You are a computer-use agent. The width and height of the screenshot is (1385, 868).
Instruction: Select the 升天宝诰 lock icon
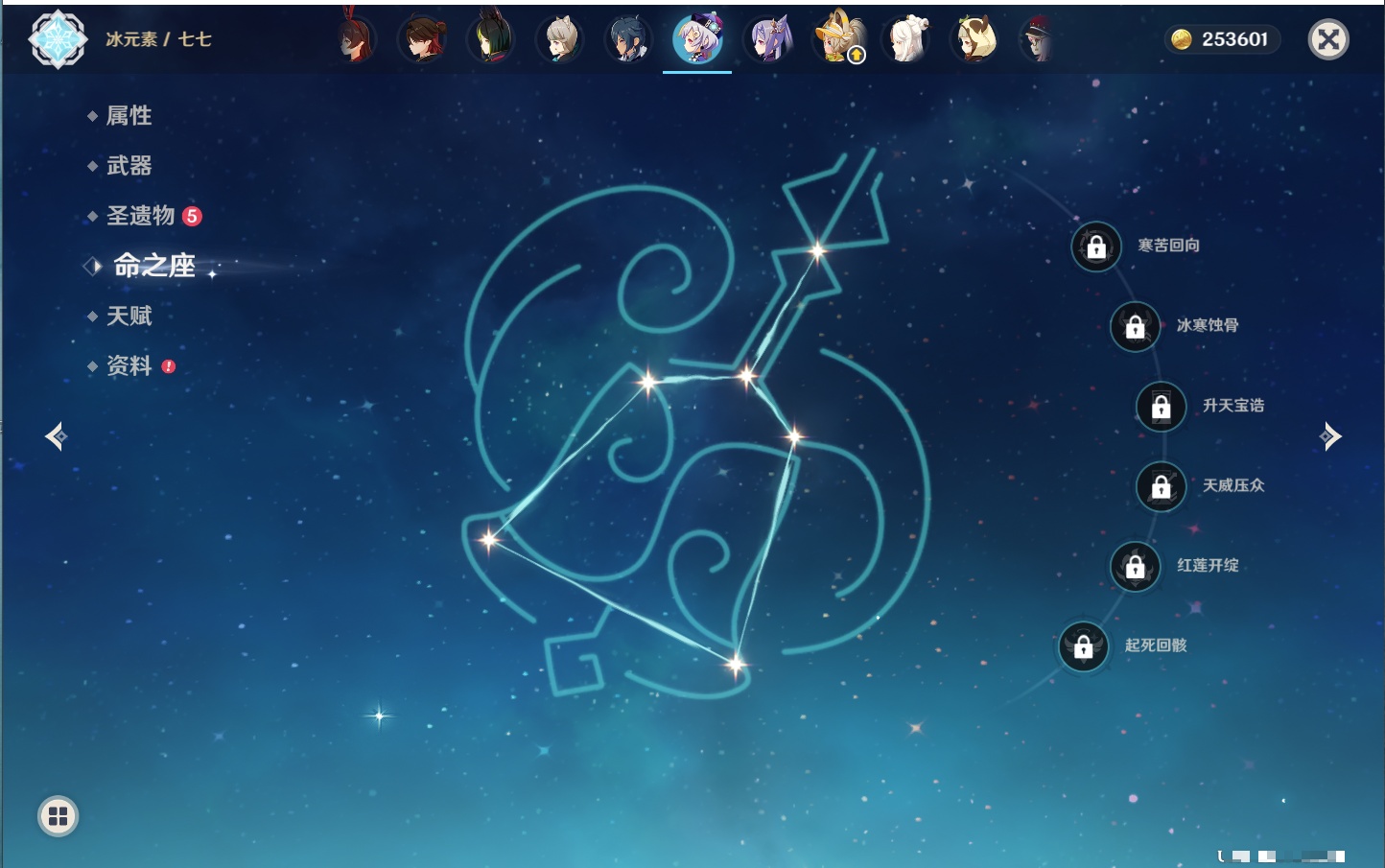1162,407
